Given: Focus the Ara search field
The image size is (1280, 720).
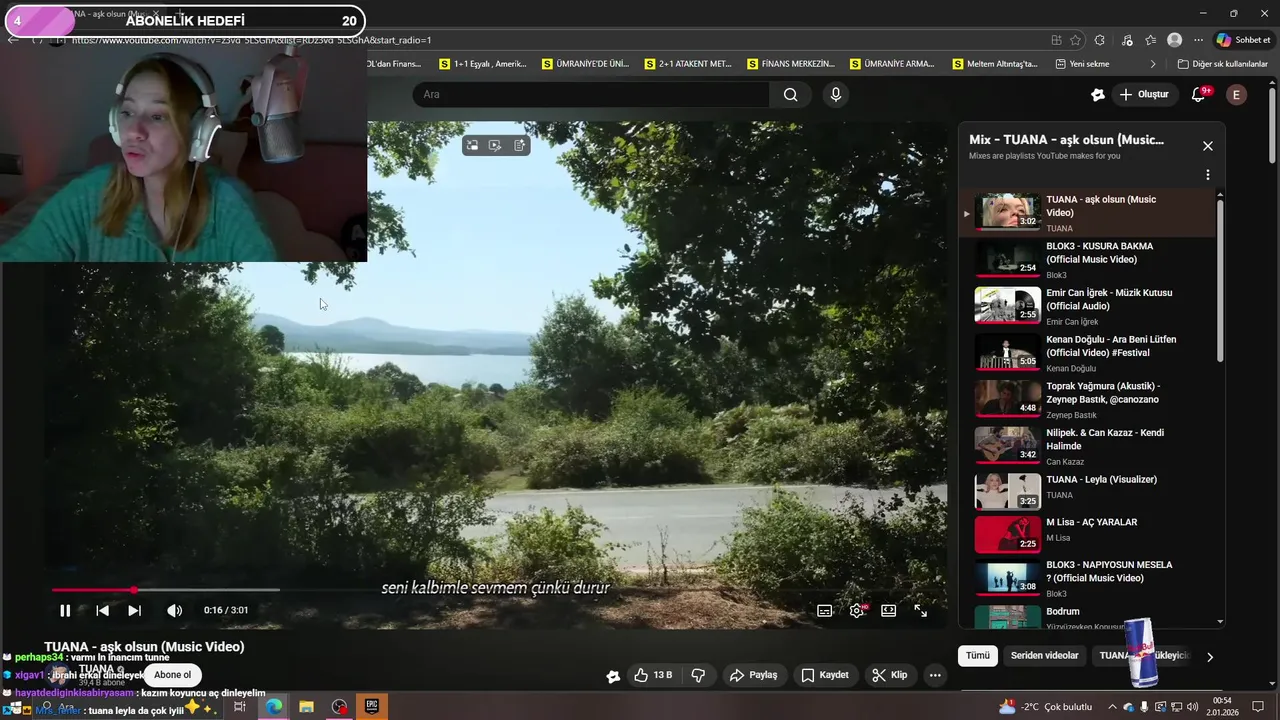Looking at the screenshot, I should point(590,94).
